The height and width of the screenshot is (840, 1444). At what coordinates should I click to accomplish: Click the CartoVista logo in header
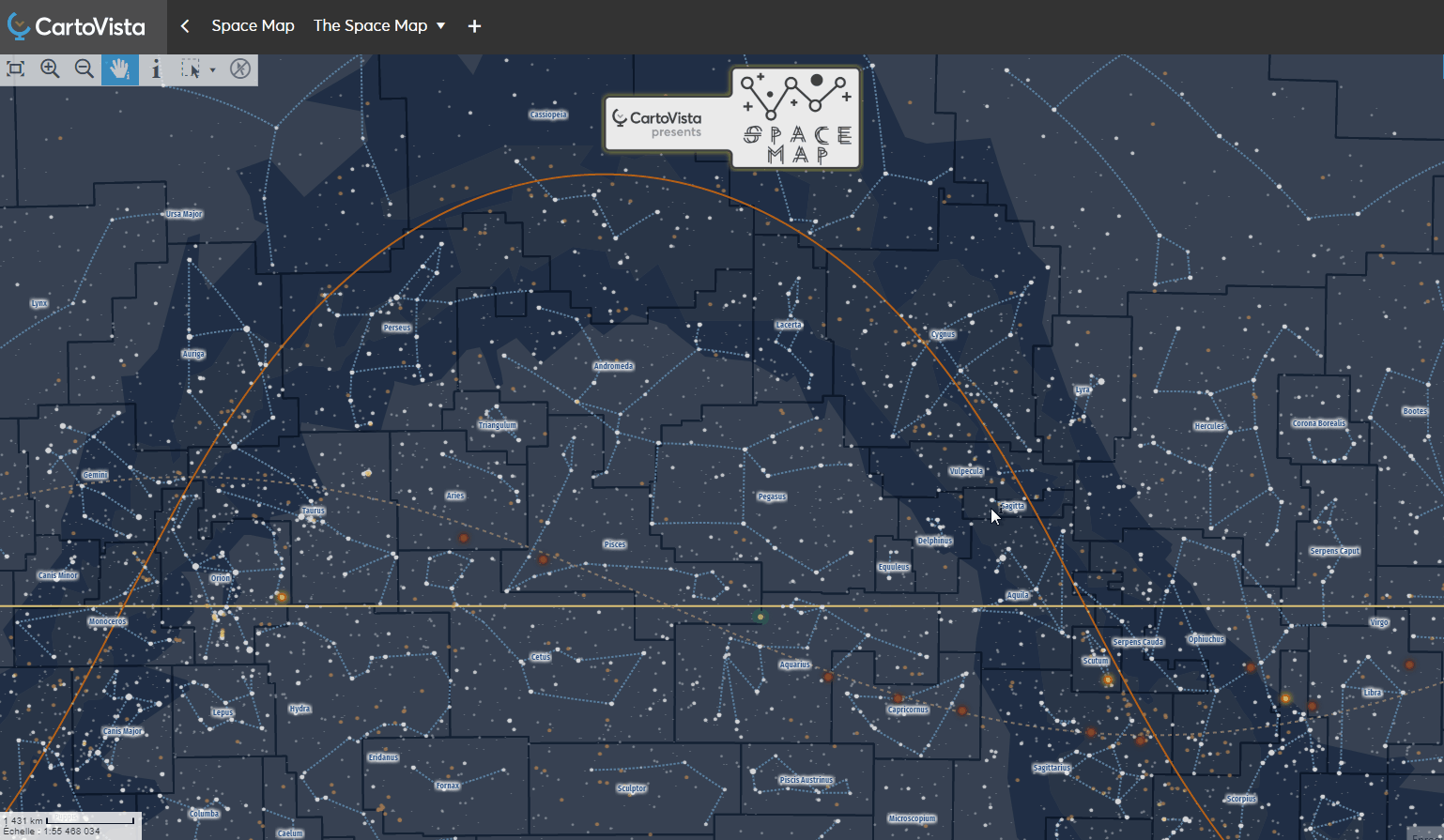(77, 26)
